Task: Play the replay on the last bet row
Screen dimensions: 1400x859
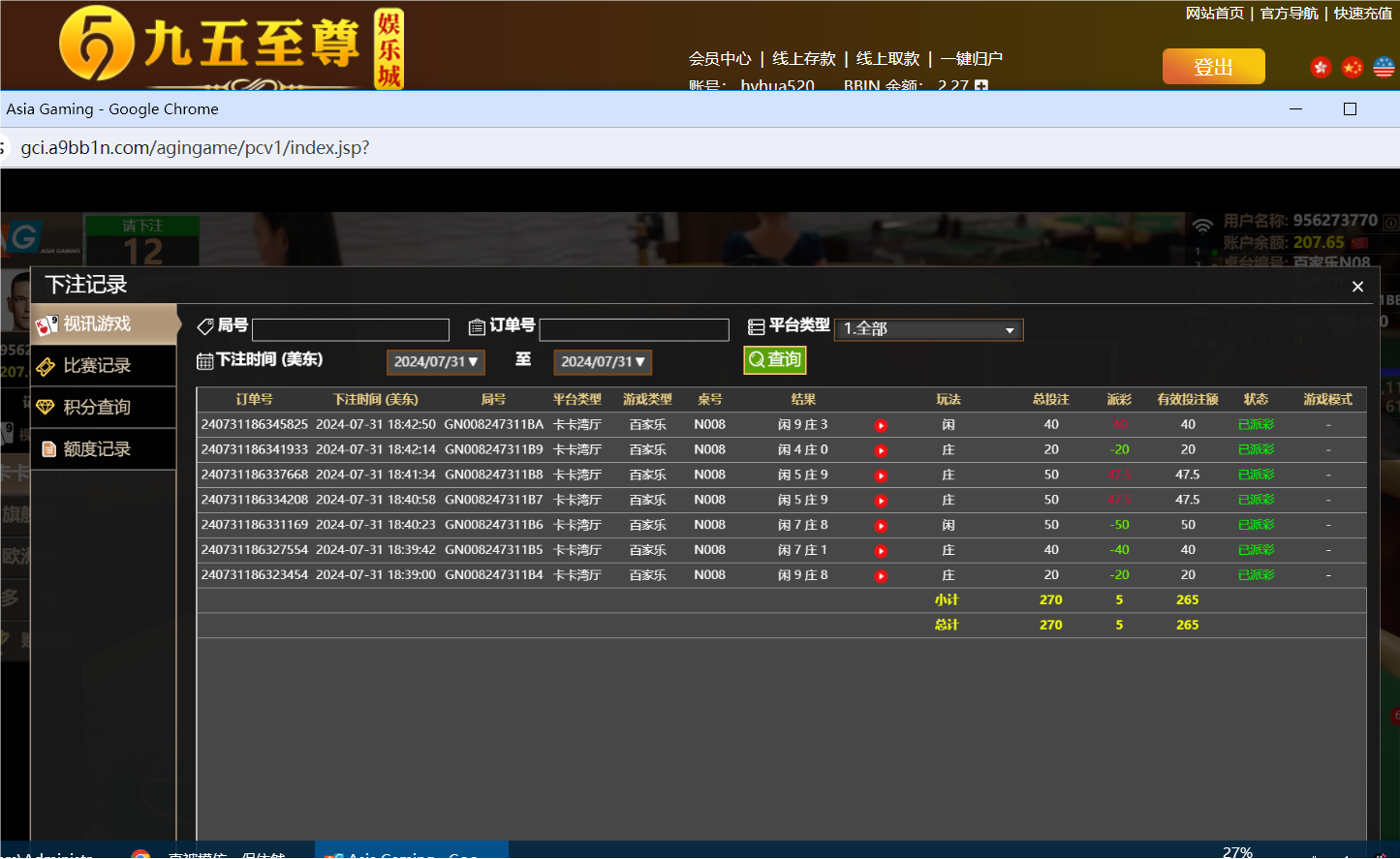Action: pos(881,574)
